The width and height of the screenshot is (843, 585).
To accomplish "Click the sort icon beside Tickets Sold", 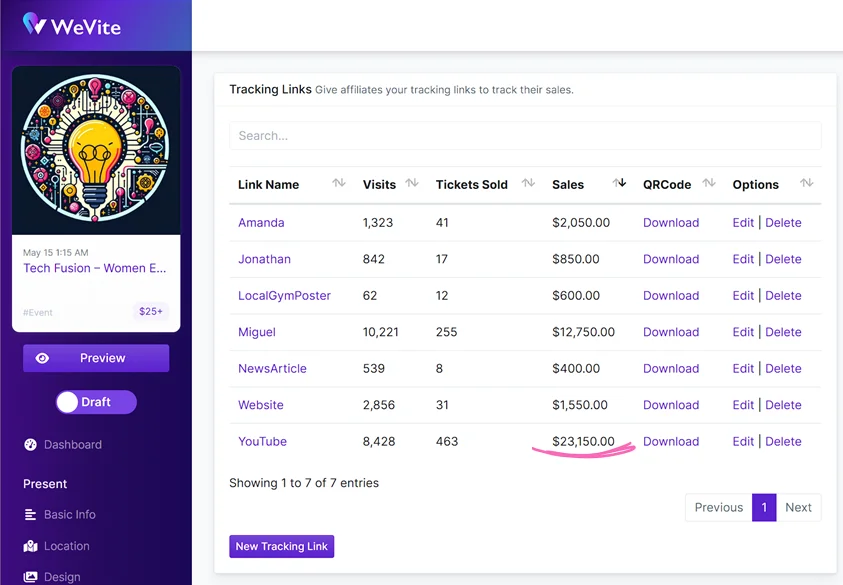I will (x=528, y=184).
